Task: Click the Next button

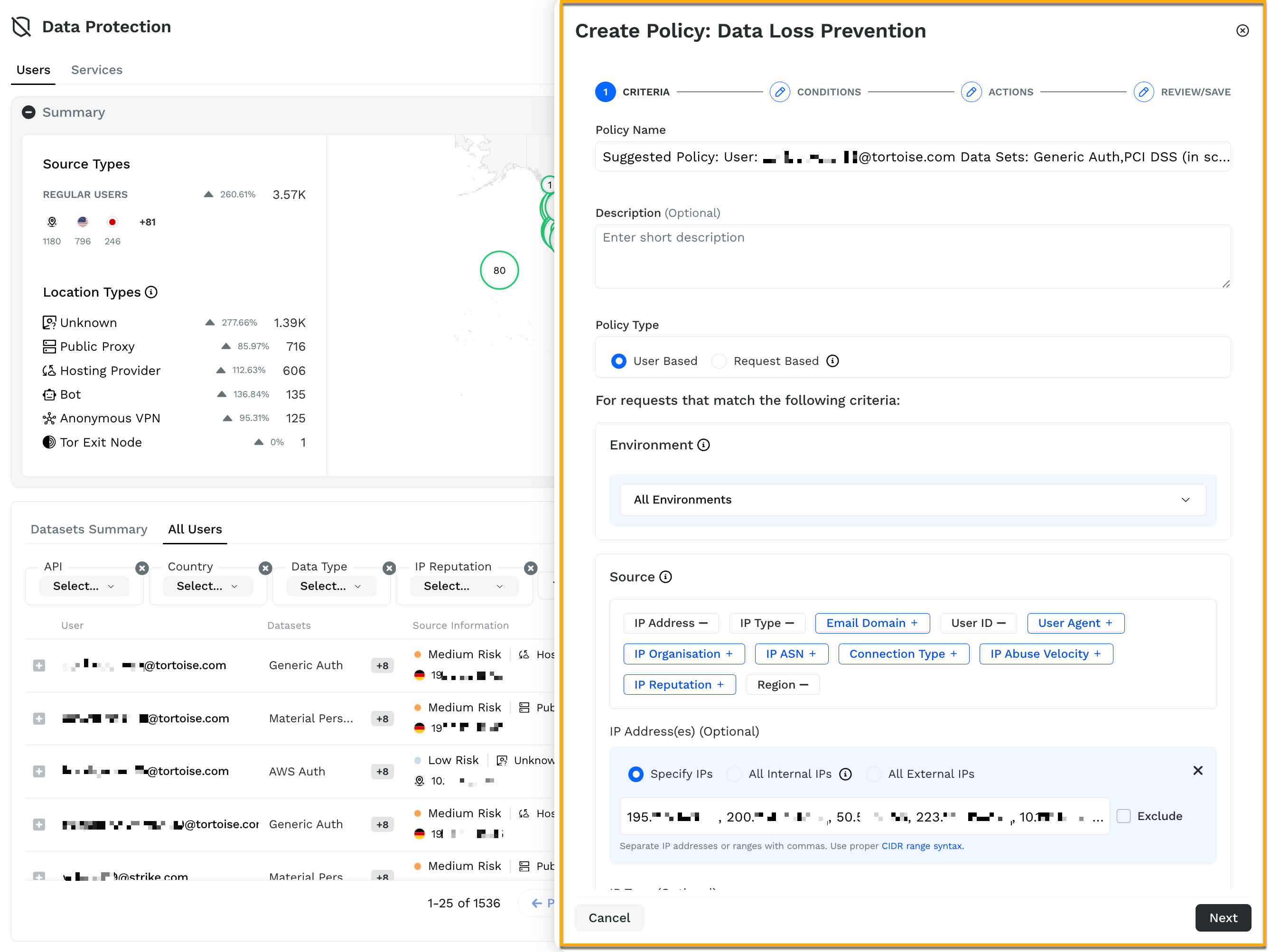Action: point(1223,917)
